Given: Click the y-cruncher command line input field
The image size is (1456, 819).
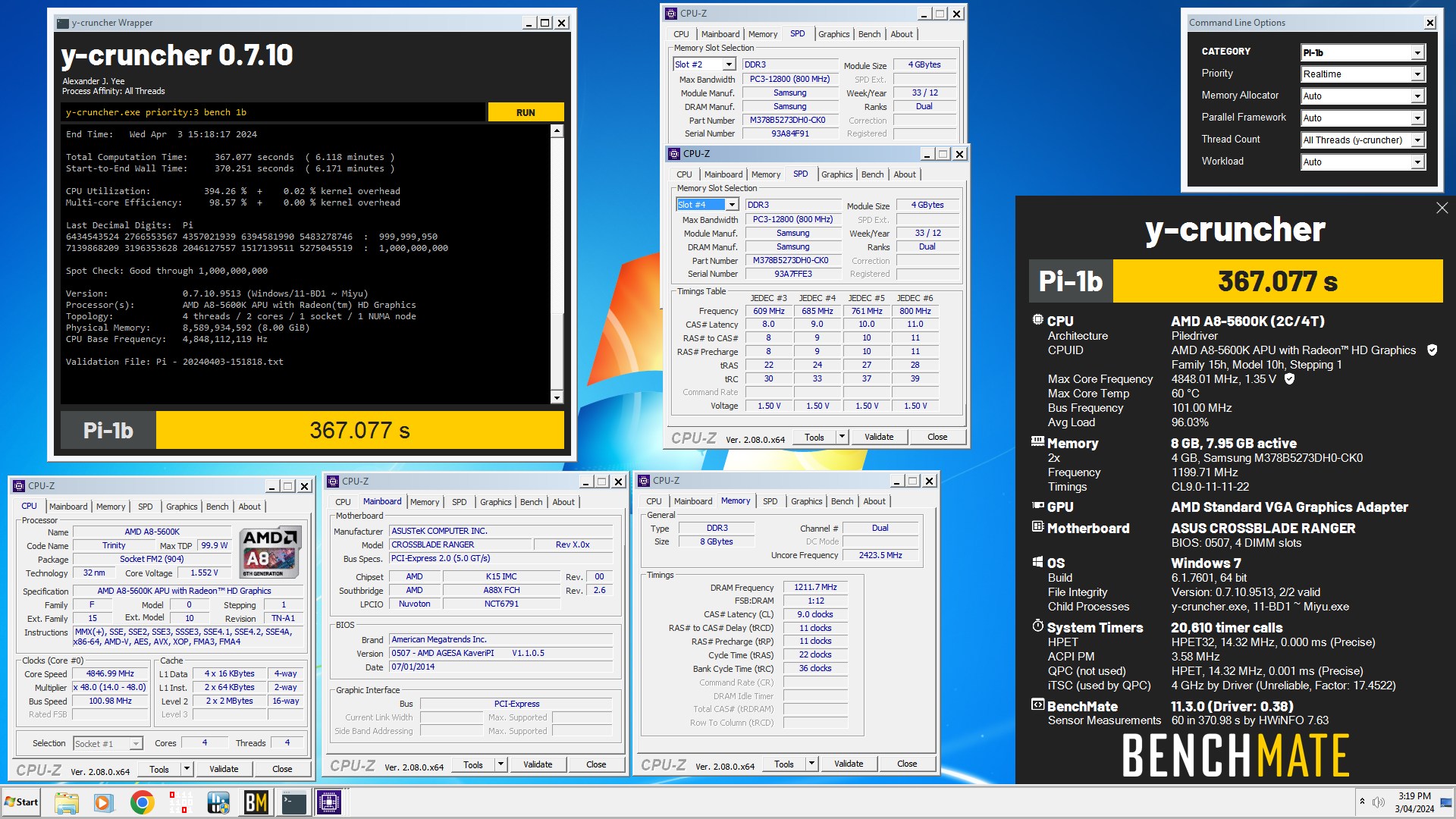Looking at the screenshot, I should tap(273, 112).
